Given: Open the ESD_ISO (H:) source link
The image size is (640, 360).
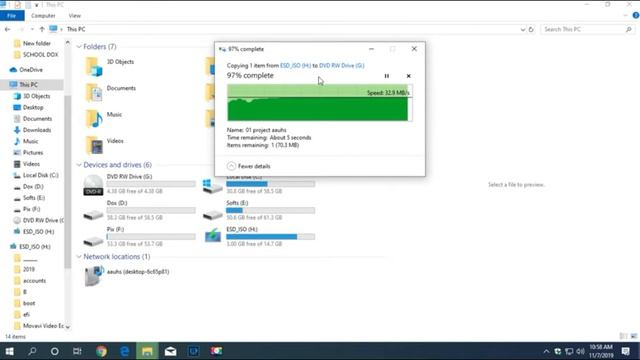Looking at the screenshot, I should point(296,65).
